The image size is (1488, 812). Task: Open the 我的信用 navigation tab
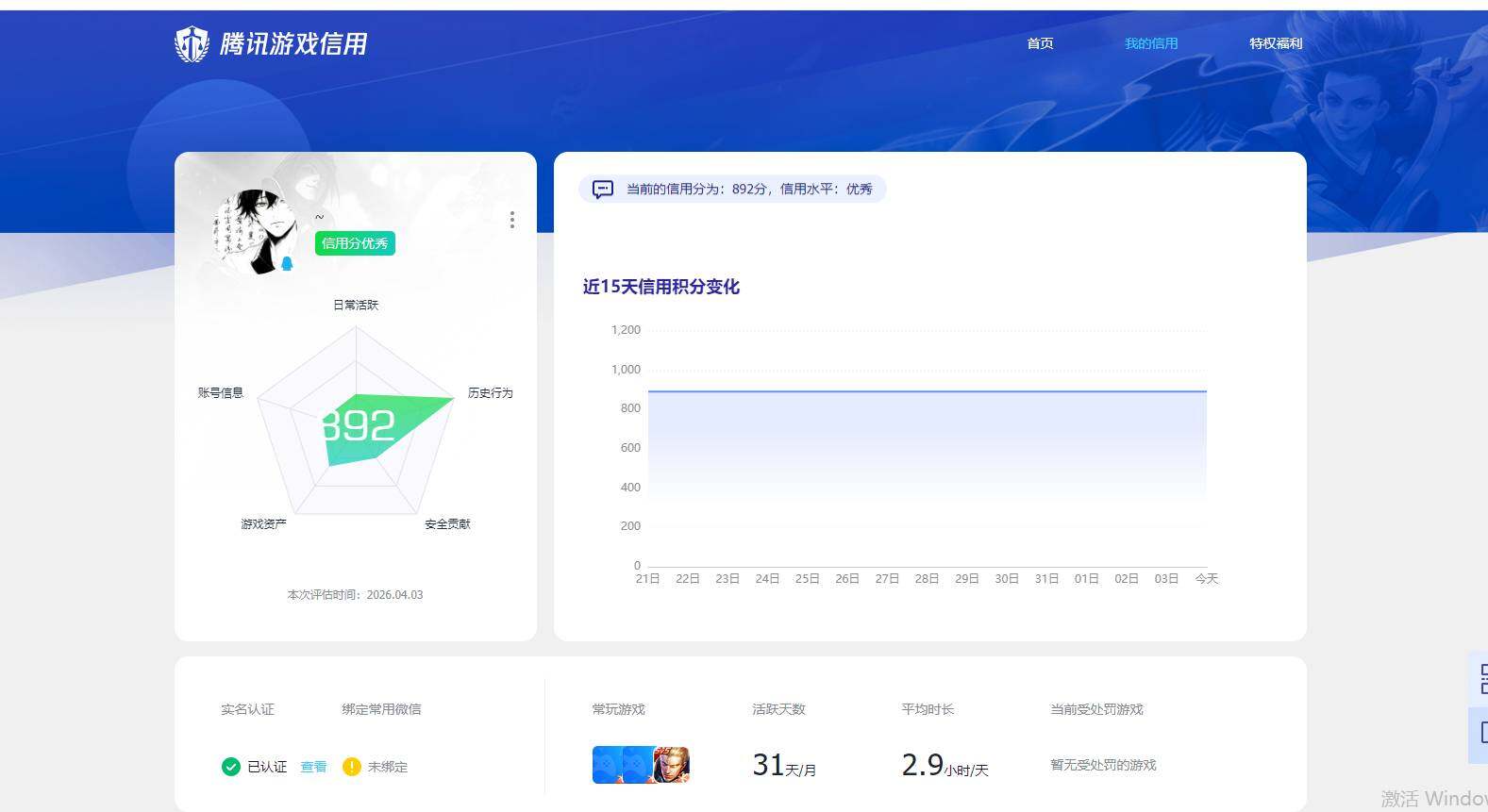click(1151, 43)
